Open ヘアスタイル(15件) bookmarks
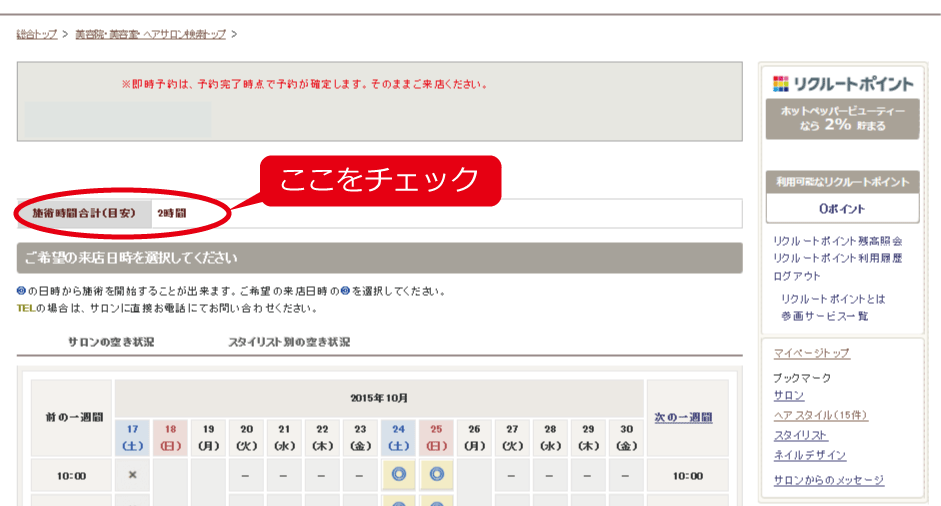941x506 pixels. pos(820,415)
